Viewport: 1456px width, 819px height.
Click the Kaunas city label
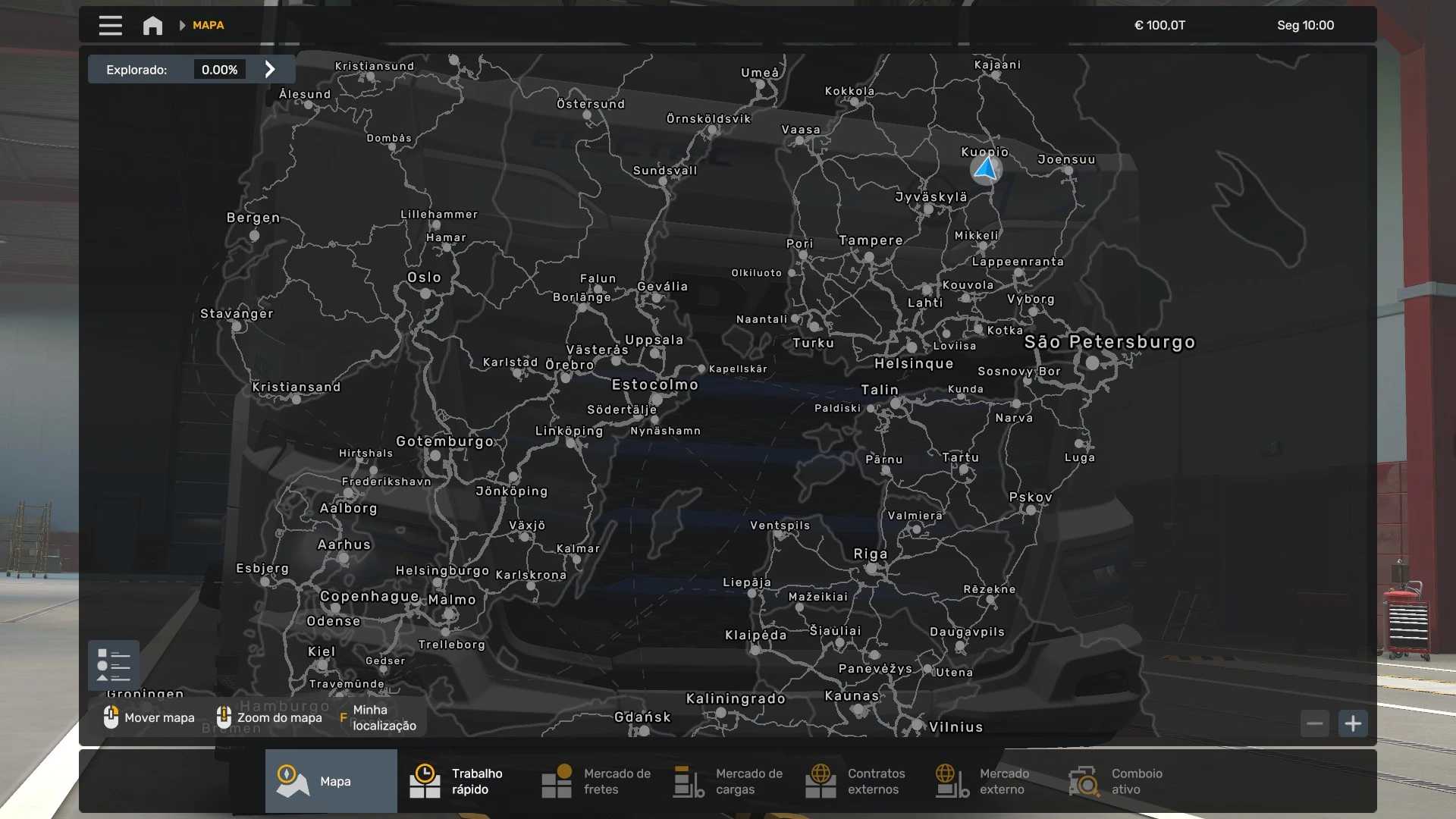(x=852, y=696)
